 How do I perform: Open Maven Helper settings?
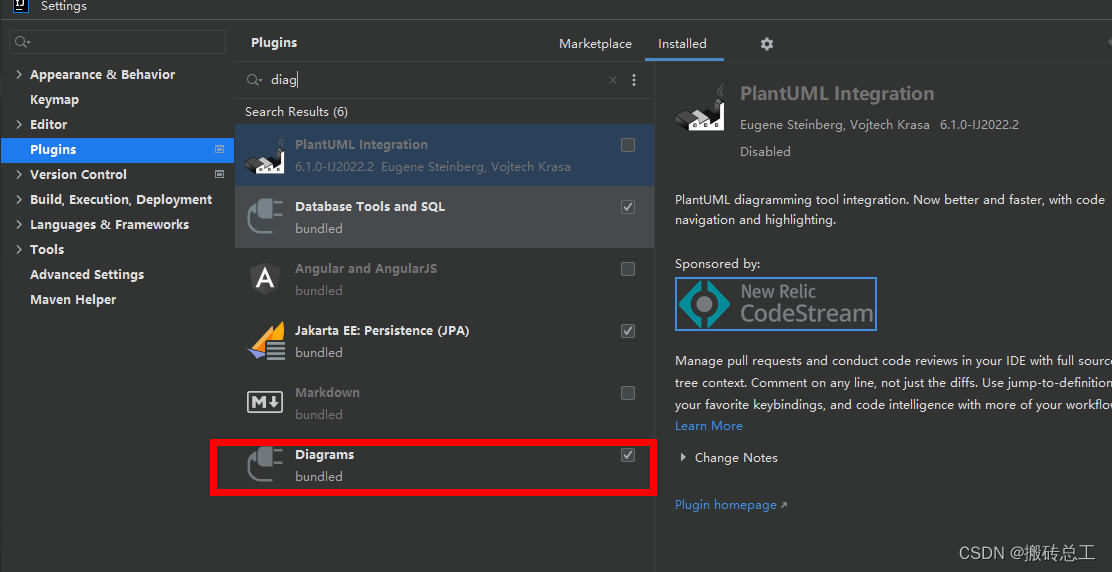(72, 300)
